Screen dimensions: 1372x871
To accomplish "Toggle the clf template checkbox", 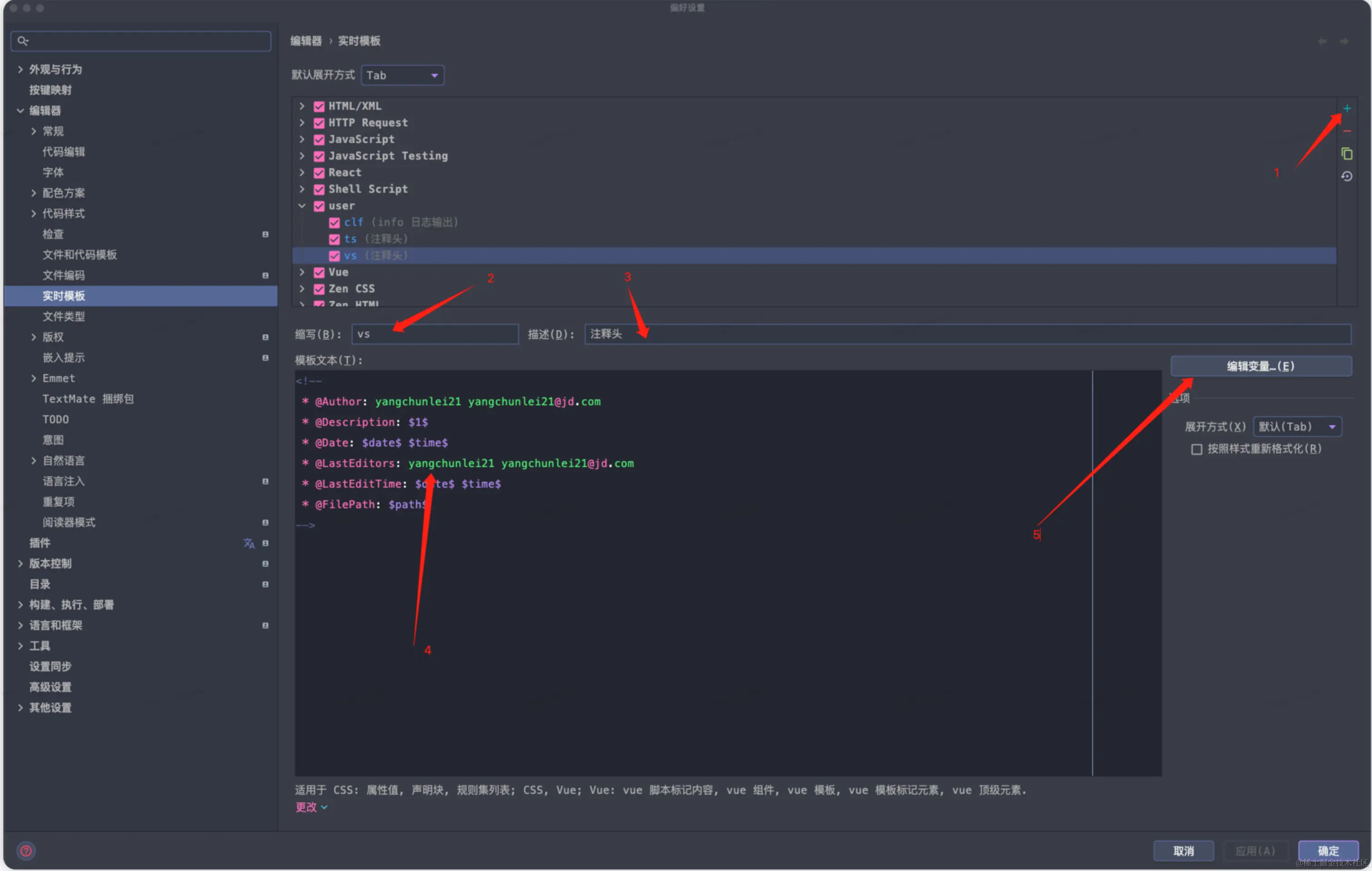I will (334, 223).
